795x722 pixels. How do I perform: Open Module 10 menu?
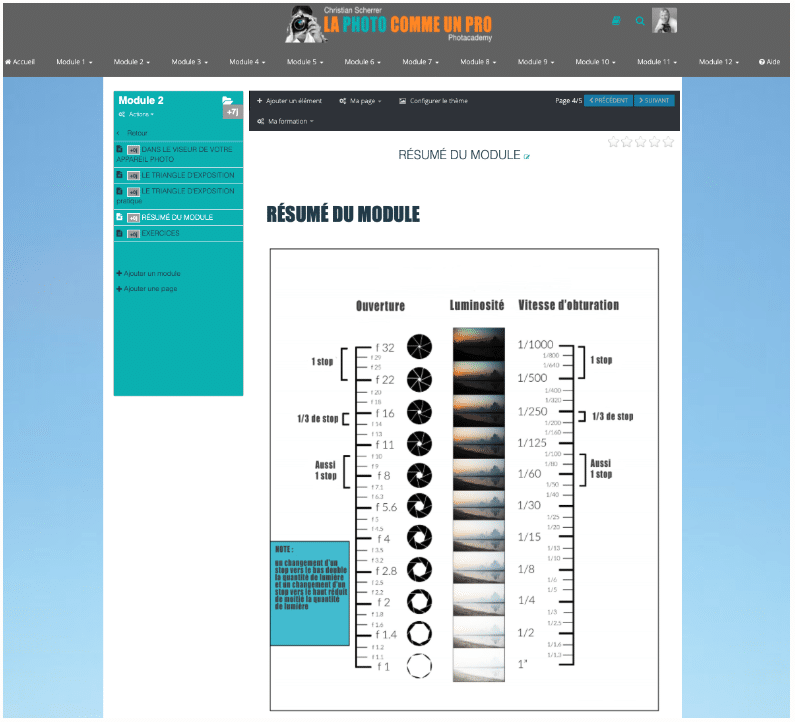click(595, 62)
